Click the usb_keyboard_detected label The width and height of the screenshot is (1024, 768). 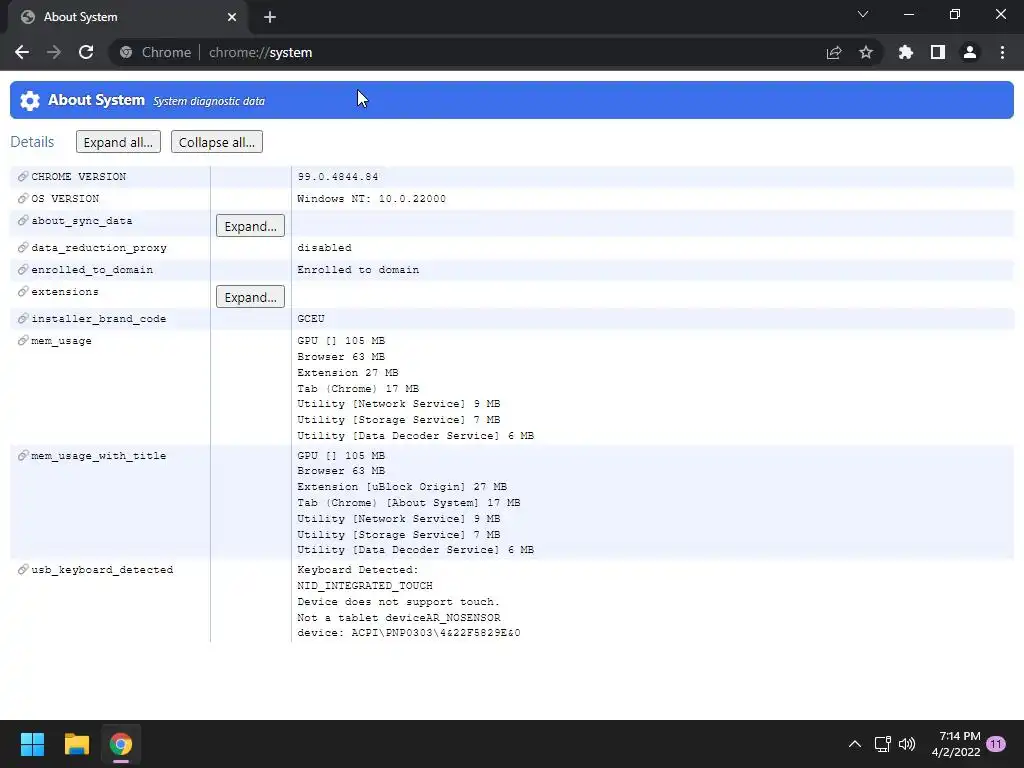(x=103, y=569)
